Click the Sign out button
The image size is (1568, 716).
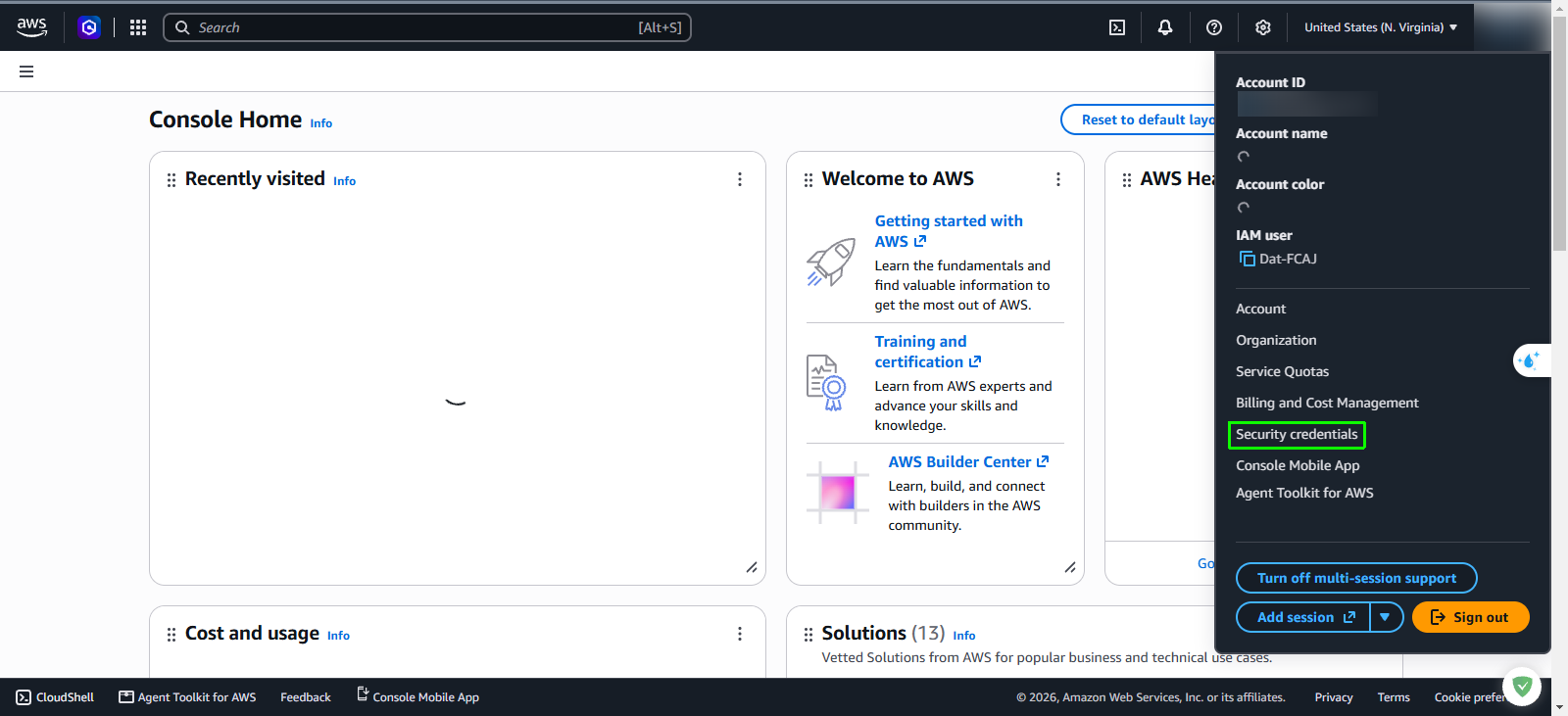point(1470,617)
